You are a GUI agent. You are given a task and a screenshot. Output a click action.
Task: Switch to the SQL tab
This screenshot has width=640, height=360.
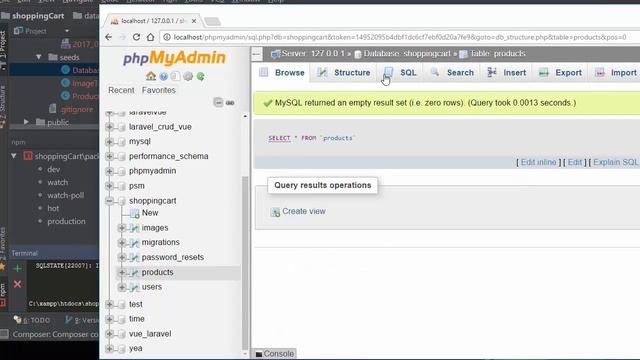(400, 73)
